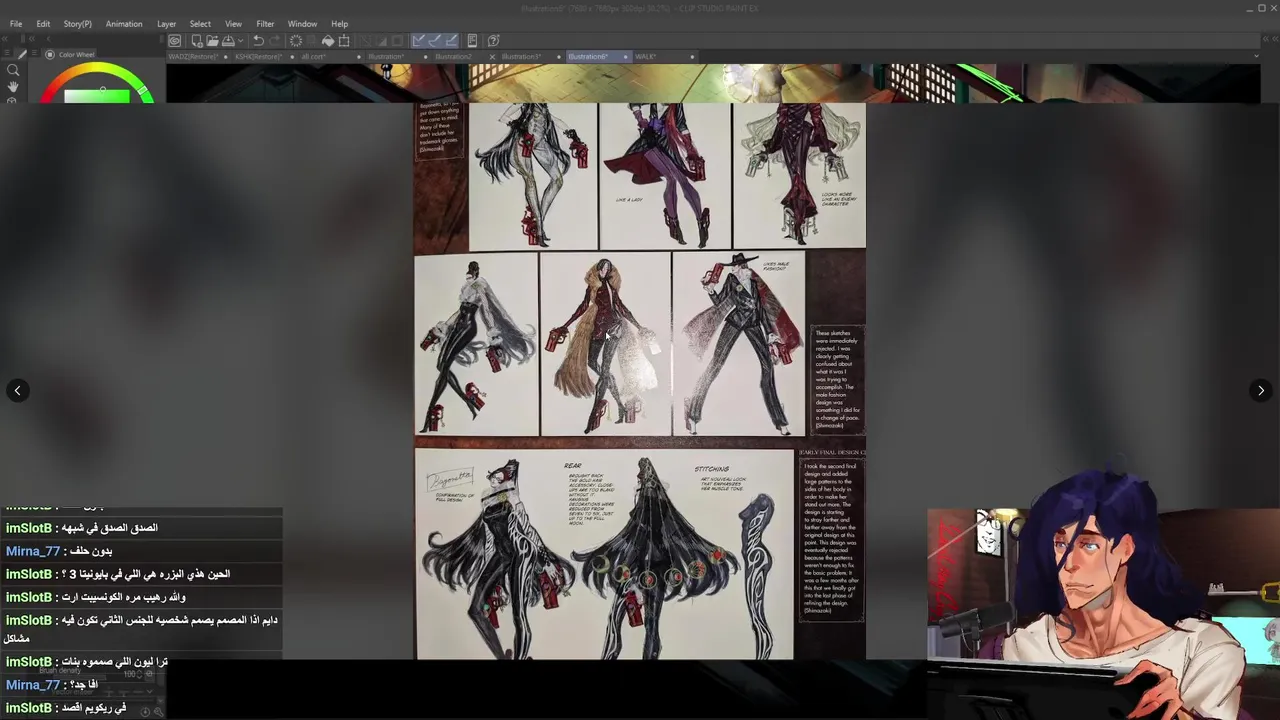Click the 'These sketches were immediately rejected' note

(837, 379)
